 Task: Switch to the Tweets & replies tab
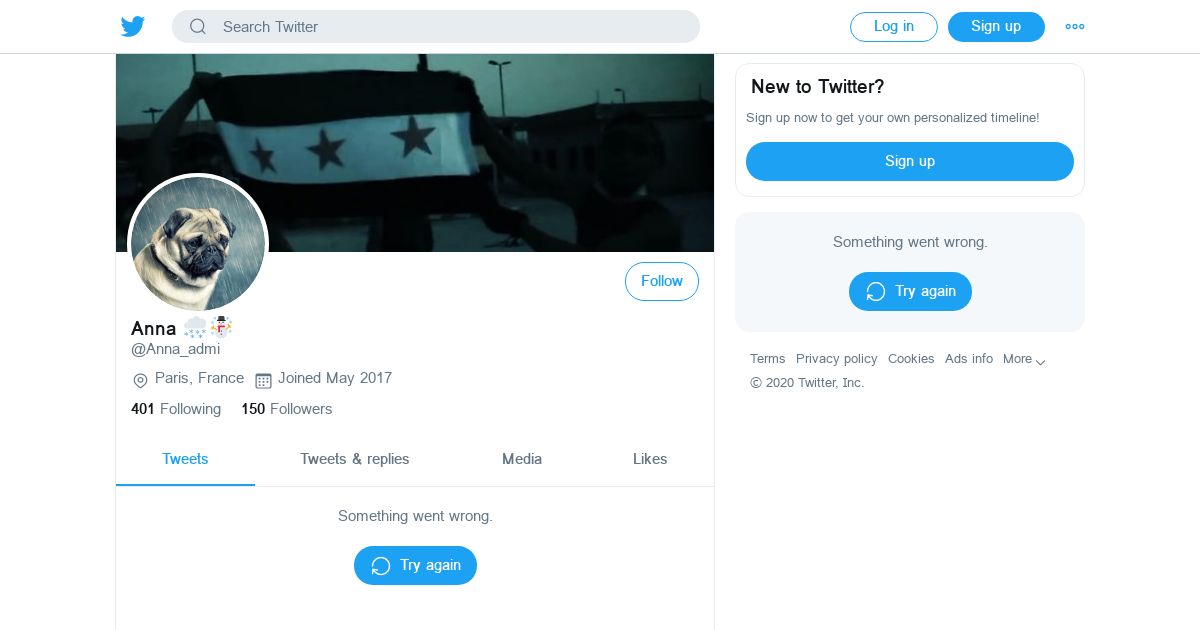pos(355,459)
